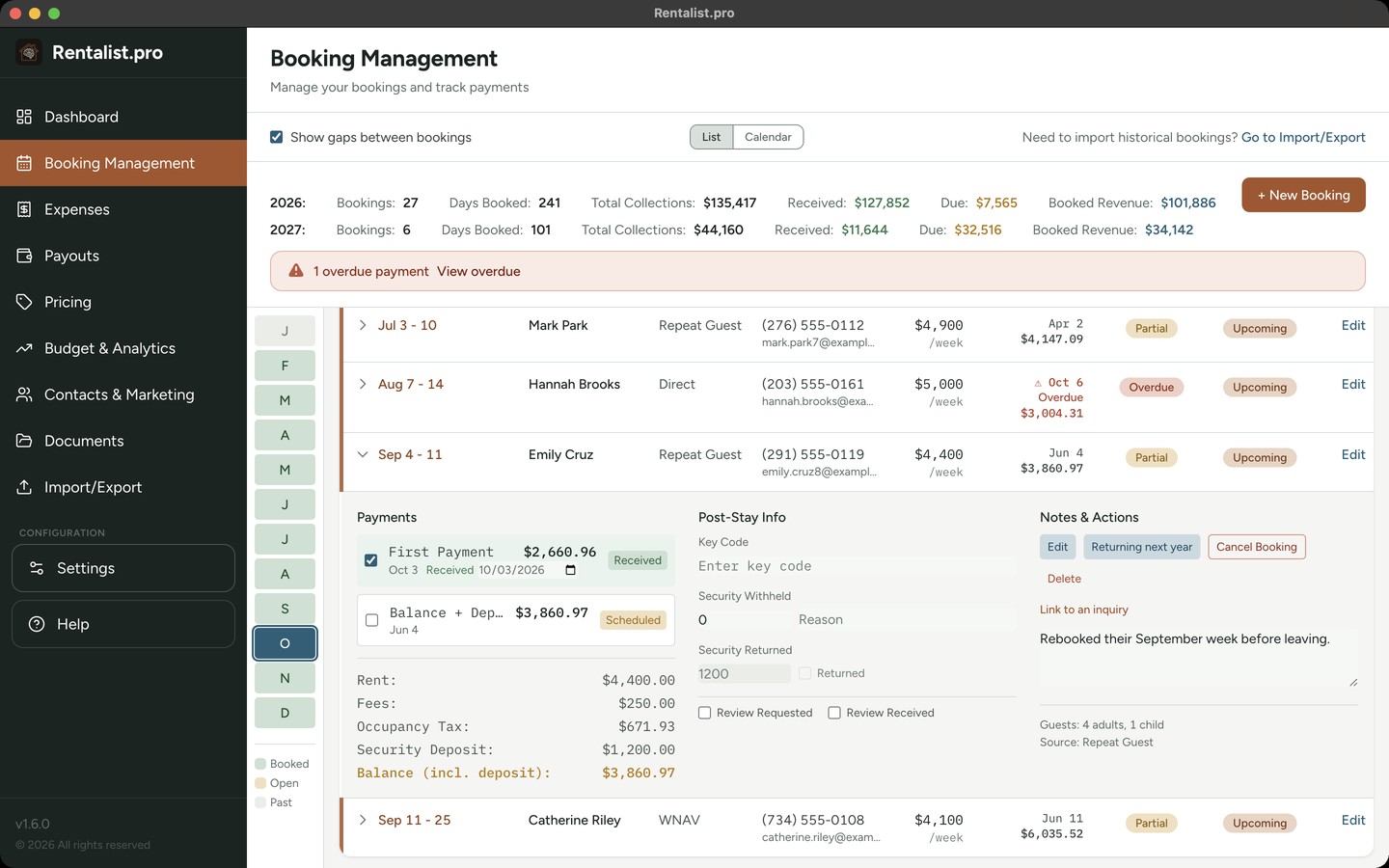
Task: Click Link to an inquiry
Action: (x=1083, y=610)
